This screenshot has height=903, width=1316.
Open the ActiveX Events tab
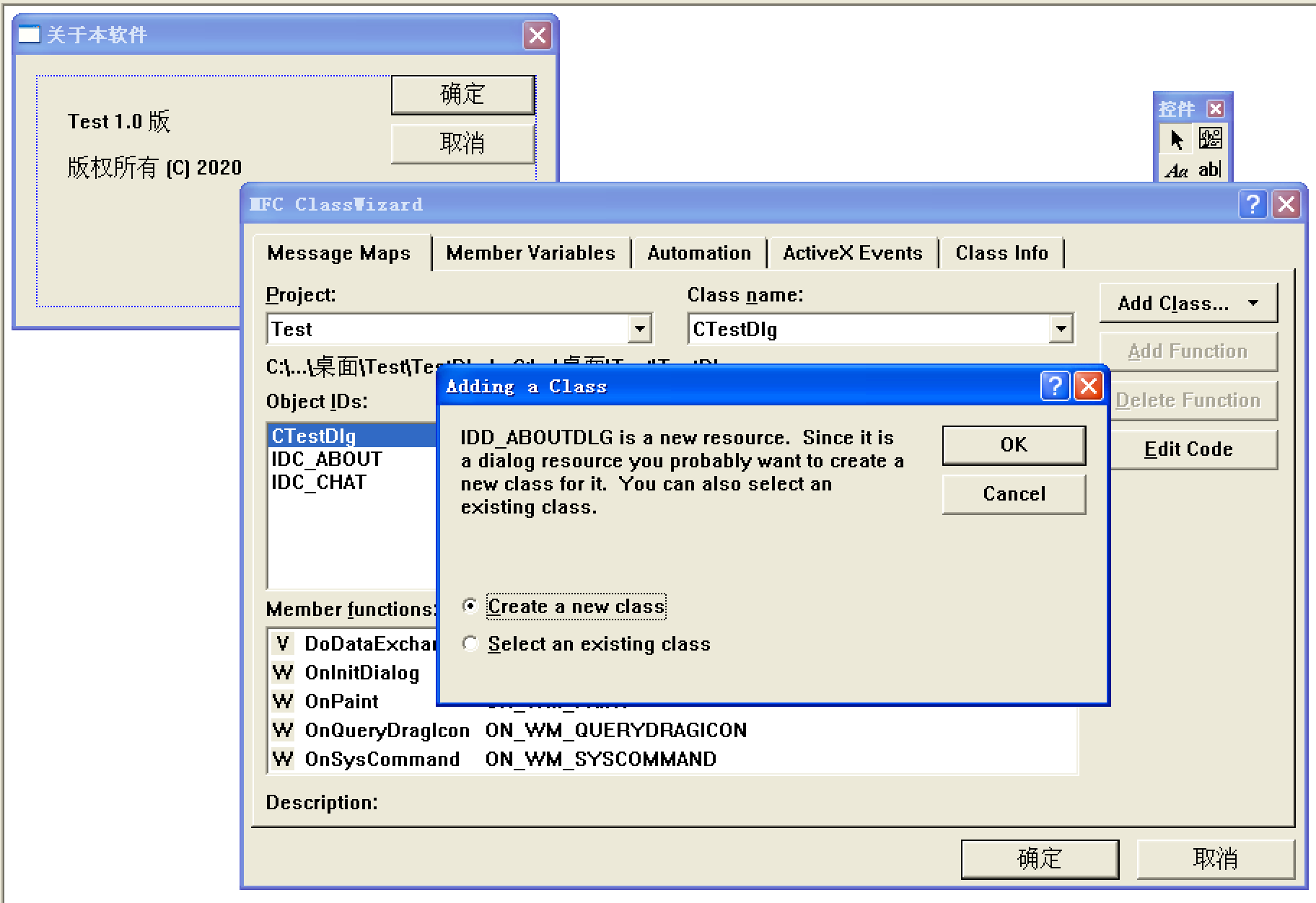852,252
